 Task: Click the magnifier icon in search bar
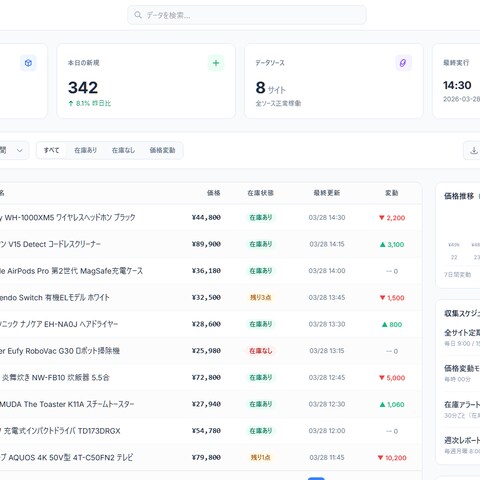pyautogui.click(x=138, y=15)
